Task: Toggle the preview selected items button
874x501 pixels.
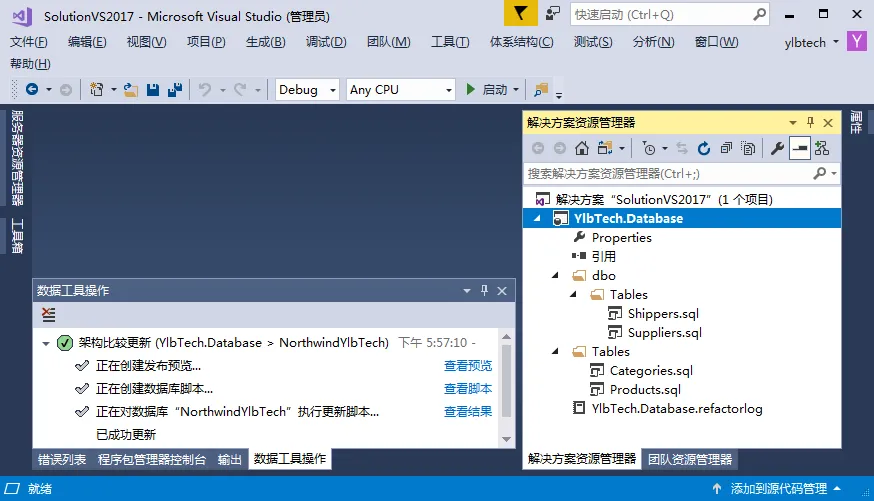Action: pos(799,148)
